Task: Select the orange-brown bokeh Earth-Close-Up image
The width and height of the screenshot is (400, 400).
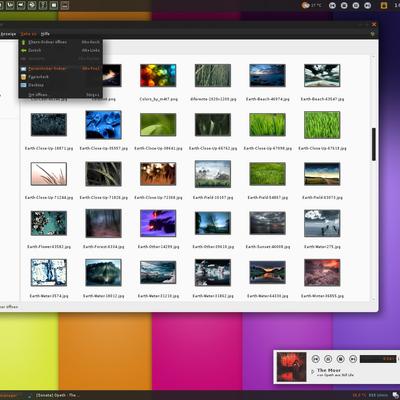Action: (x=158, y=174)
